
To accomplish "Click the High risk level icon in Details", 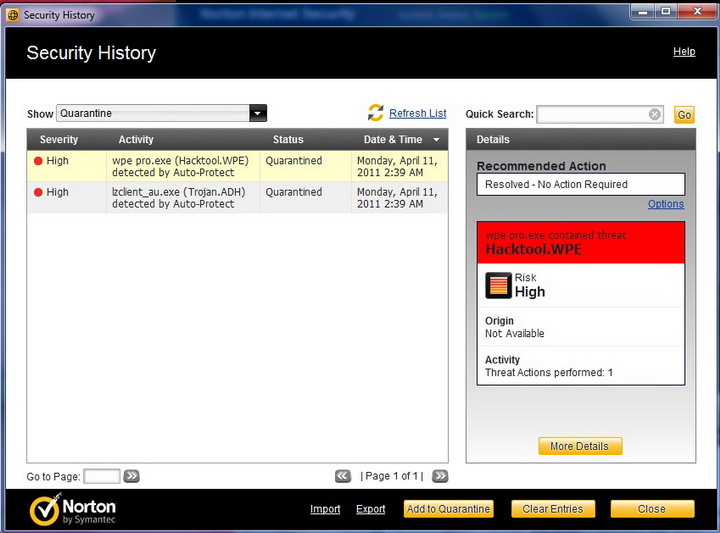I will 498,285.
